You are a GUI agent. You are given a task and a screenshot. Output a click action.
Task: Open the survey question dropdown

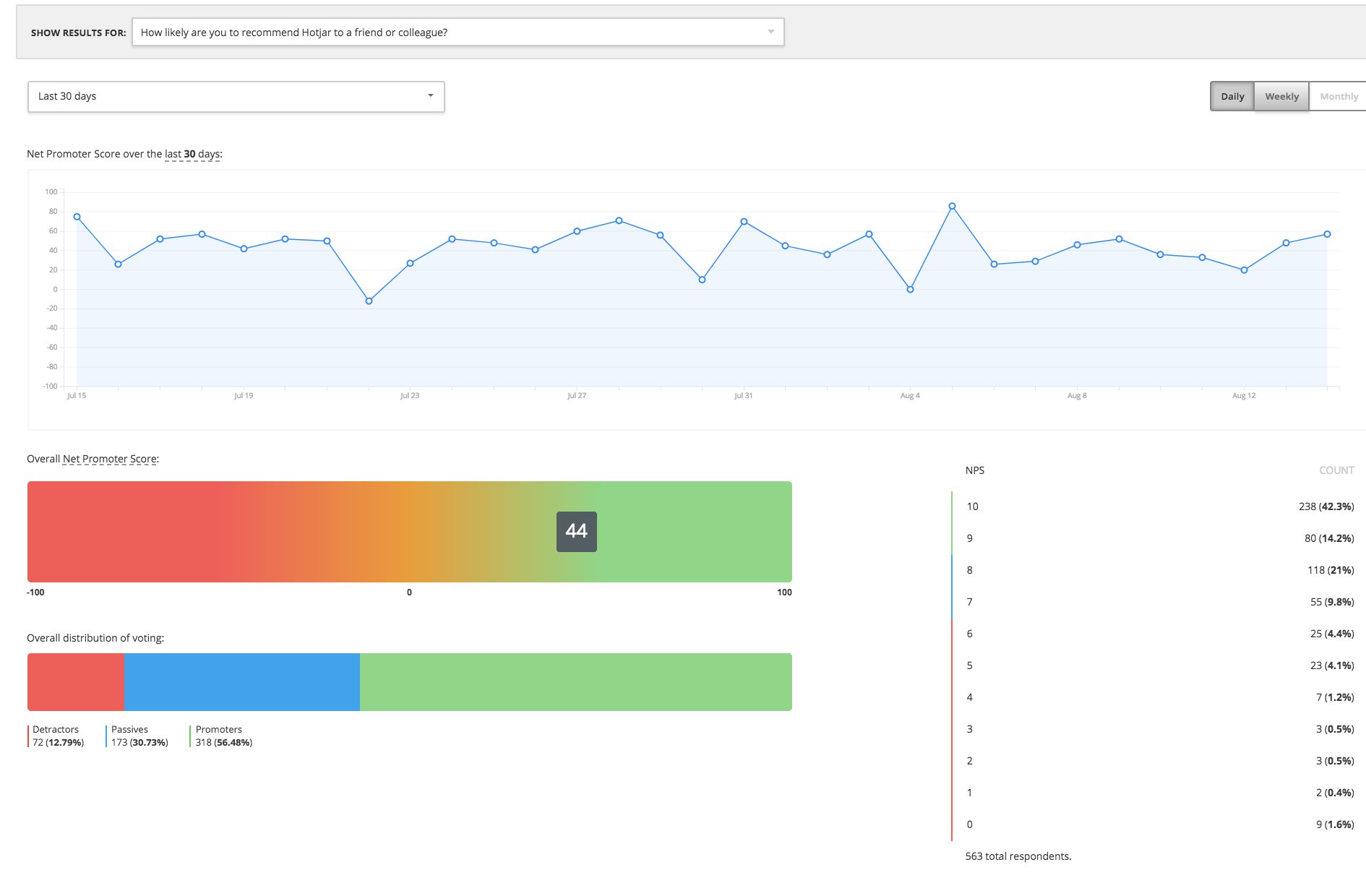(457, 33)
